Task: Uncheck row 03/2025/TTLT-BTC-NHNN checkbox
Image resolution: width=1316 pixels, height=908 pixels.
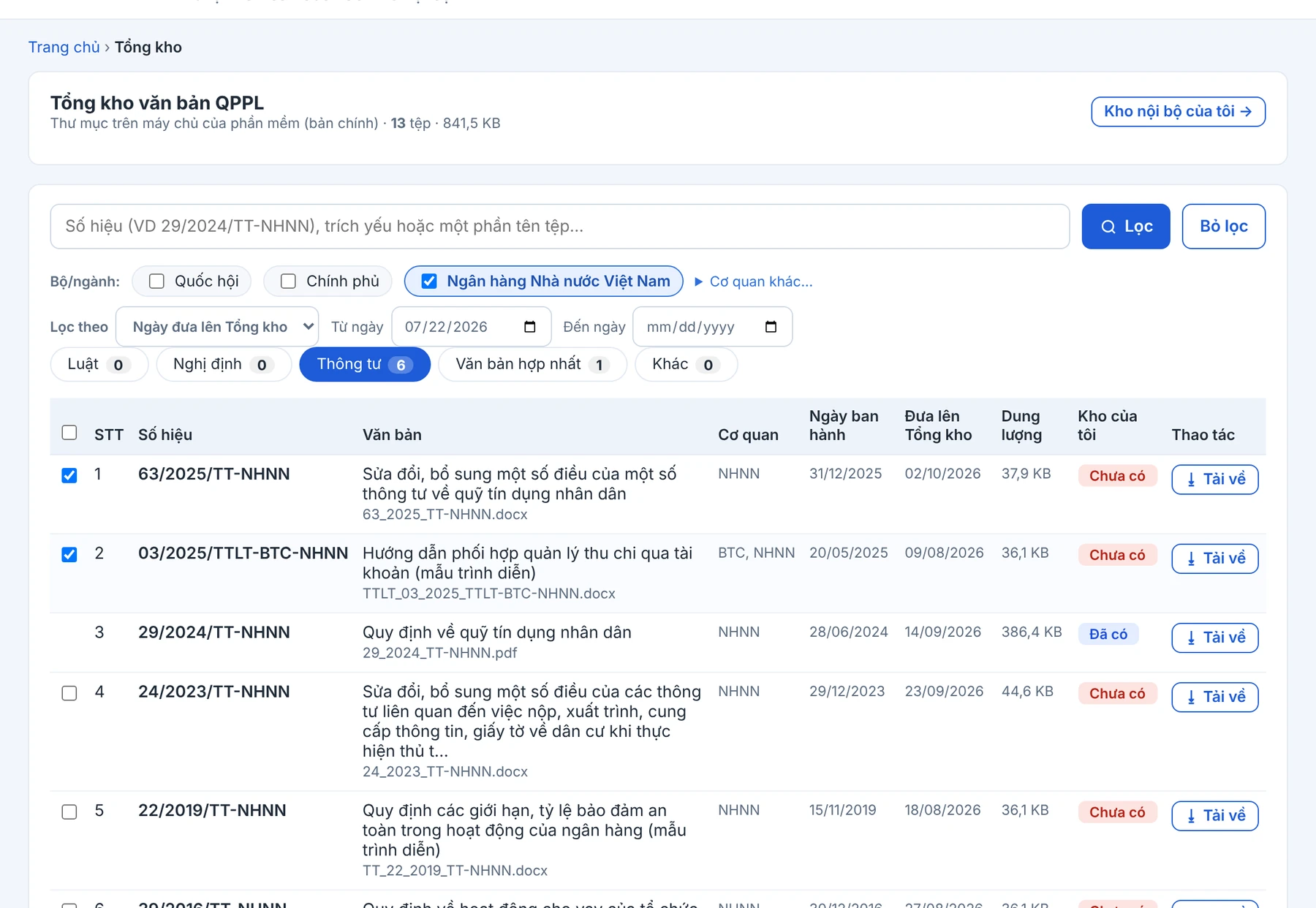Action: (69, 555)
